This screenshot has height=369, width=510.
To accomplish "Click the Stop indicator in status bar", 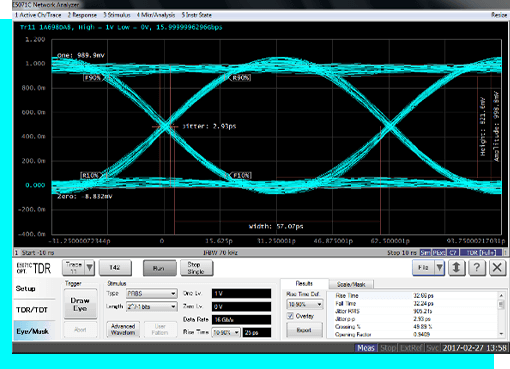I will [388, 348].
